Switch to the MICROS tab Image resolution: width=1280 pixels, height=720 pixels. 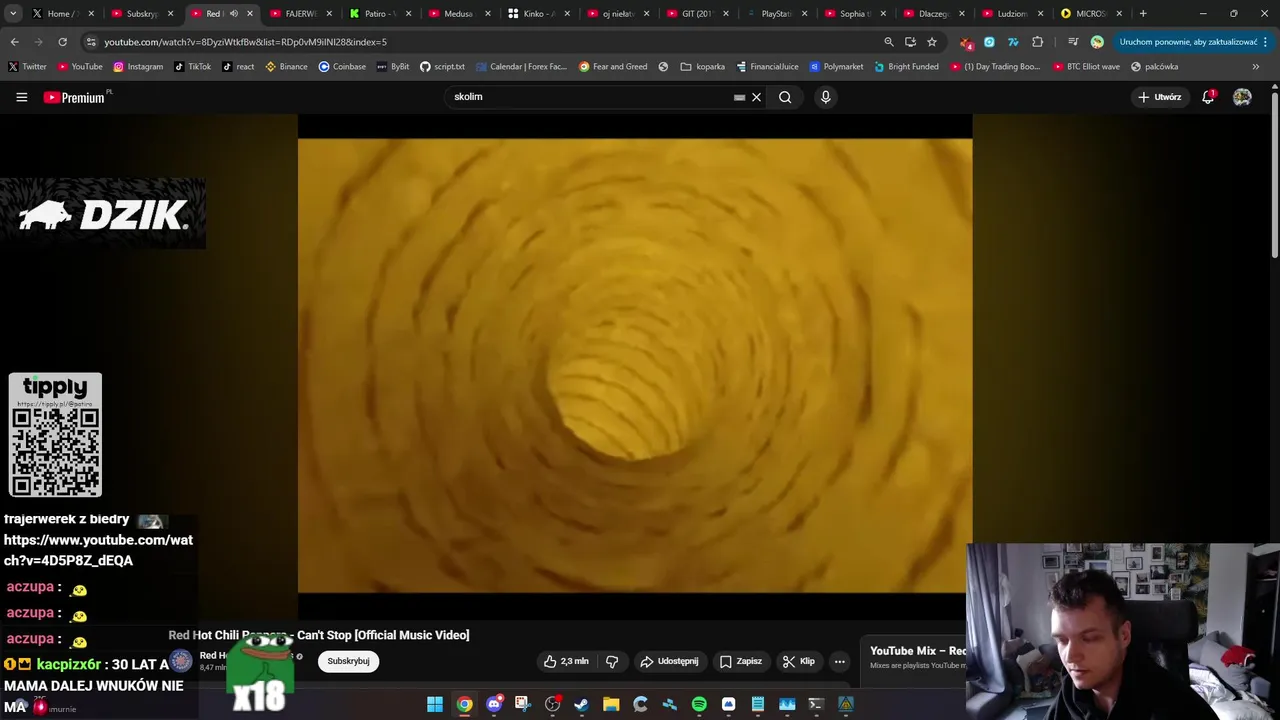[x=1092, y=14]
